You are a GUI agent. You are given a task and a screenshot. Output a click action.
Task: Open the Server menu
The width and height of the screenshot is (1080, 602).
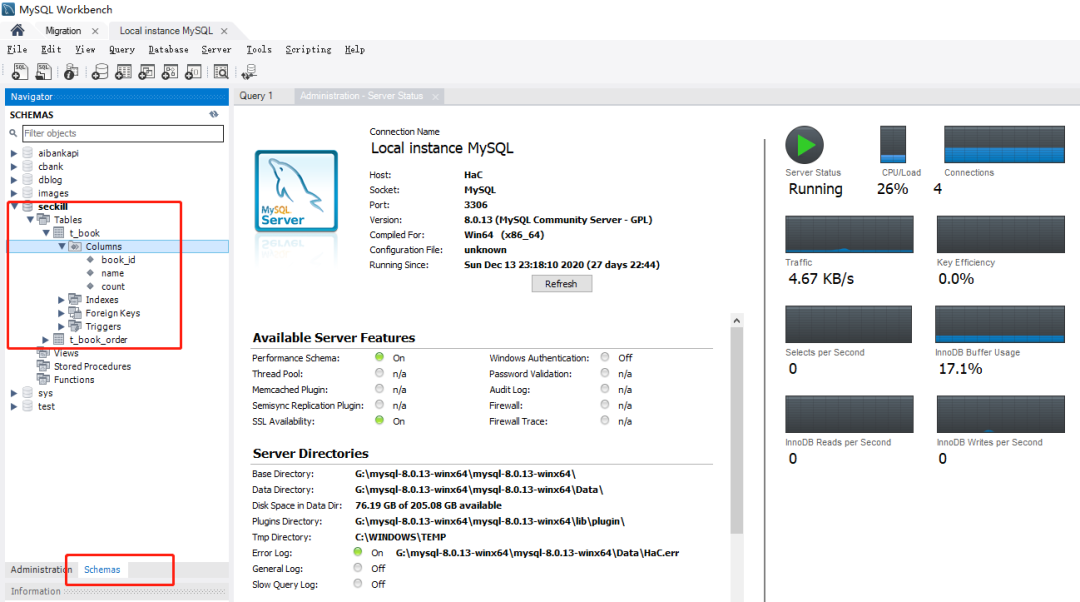[x=216, y=50]
